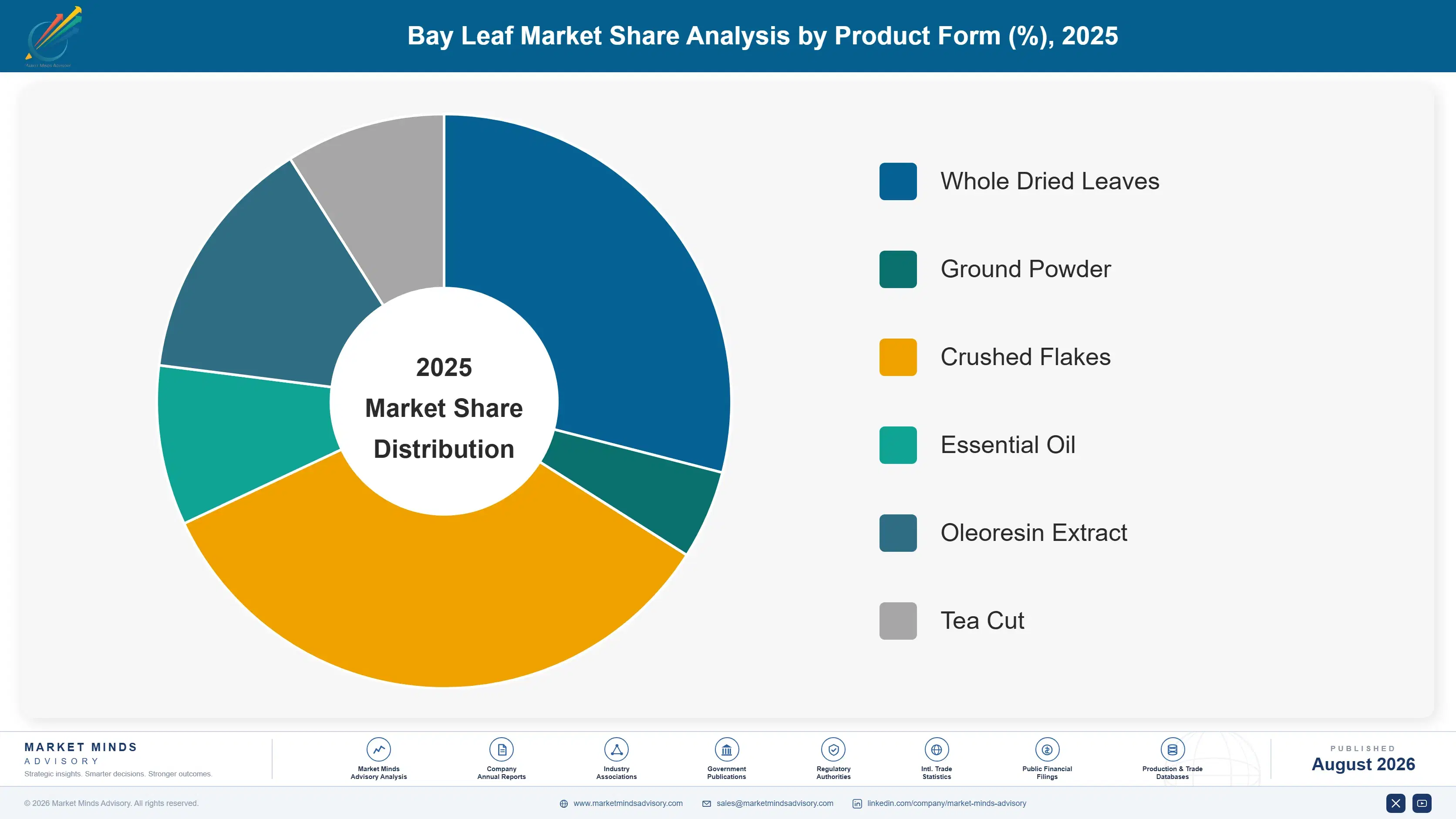This screenshot has width=1456, height=819.
Task: Click the Essential Oil legend label
Action: pyautogui.click(x=1008, y=445)
